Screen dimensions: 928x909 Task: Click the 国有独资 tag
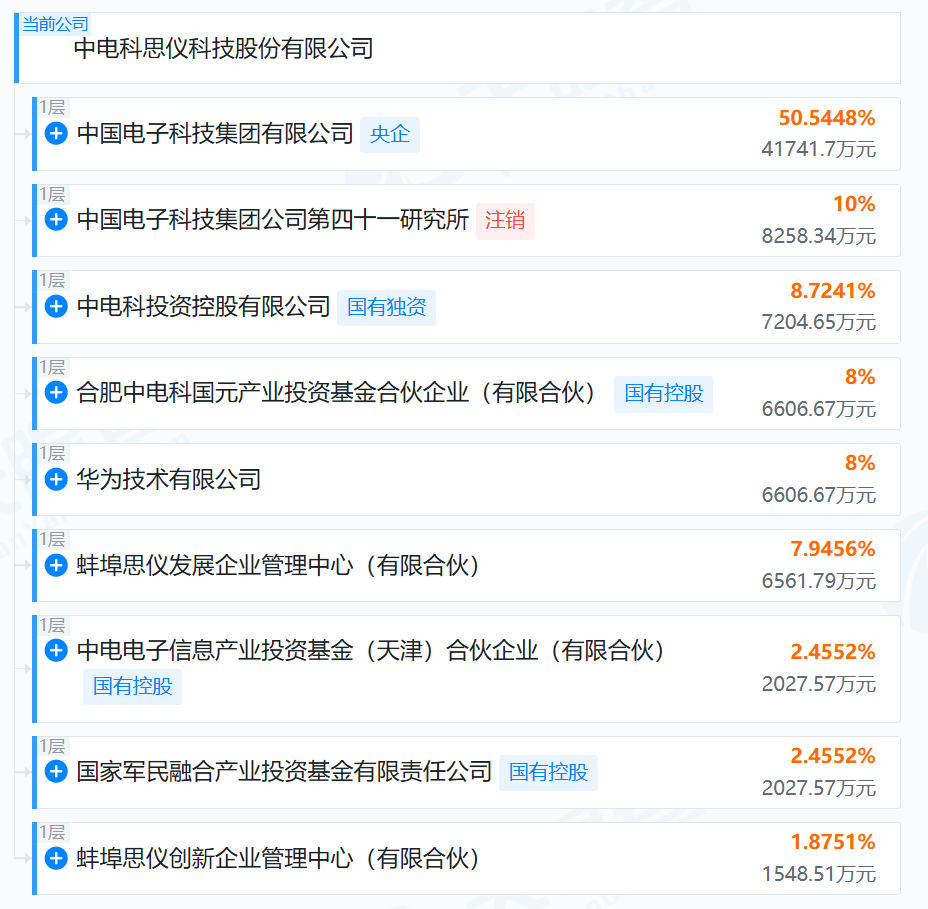pos(386,307)
